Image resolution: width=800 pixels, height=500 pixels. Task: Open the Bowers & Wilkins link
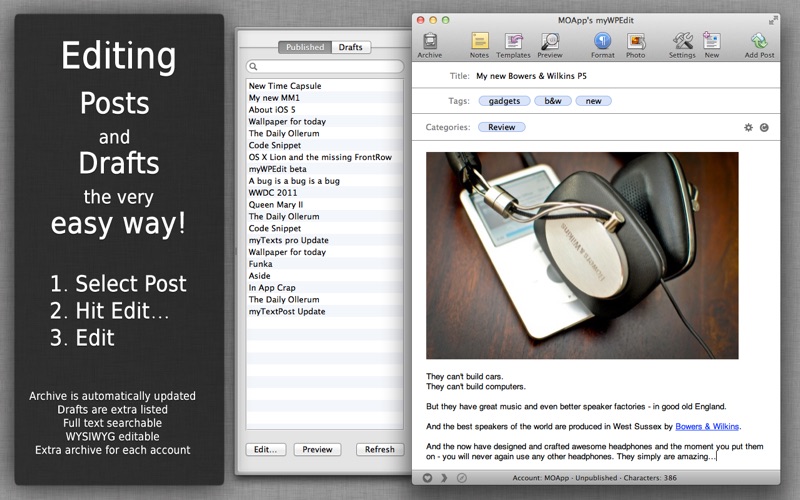click(x=707, y=427)
